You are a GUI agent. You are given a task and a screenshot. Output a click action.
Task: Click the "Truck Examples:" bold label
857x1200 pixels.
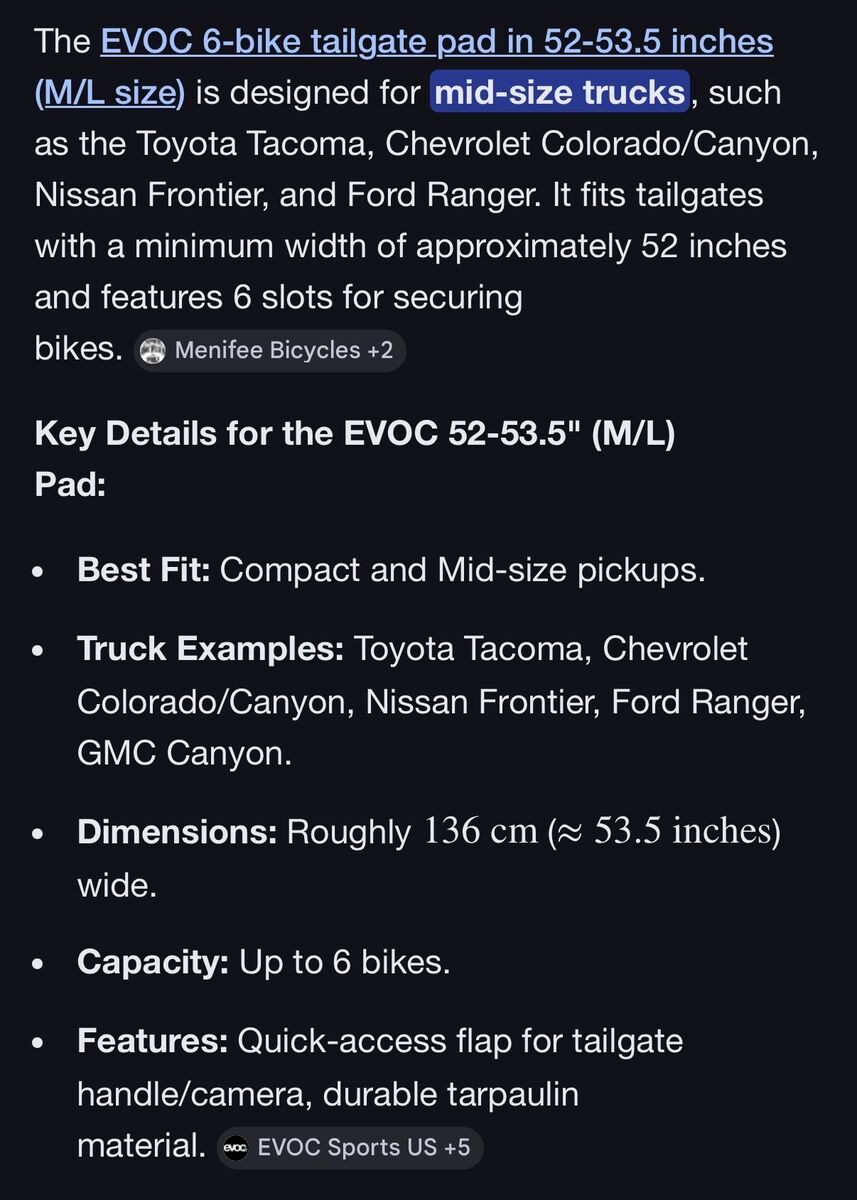click(x=210, y=649)
